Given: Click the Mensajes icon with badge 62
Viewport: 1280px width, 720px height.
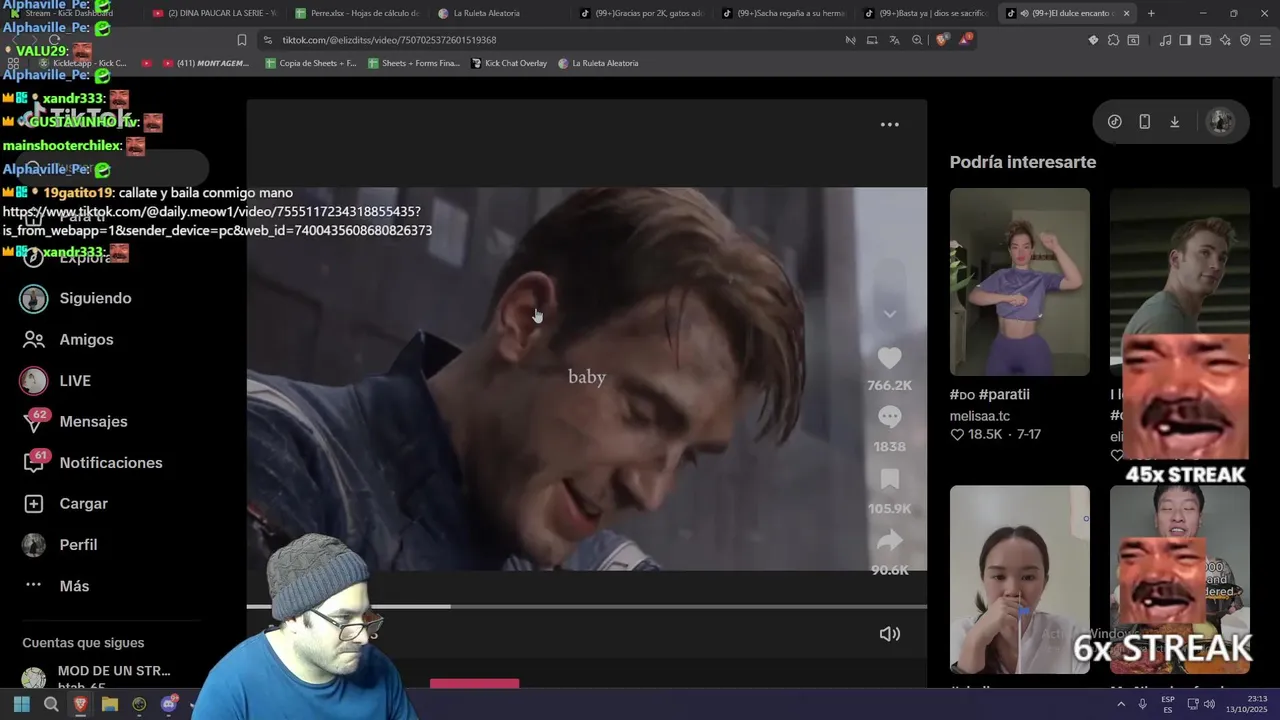Looking at the screenshot, I should coord(34,421).
